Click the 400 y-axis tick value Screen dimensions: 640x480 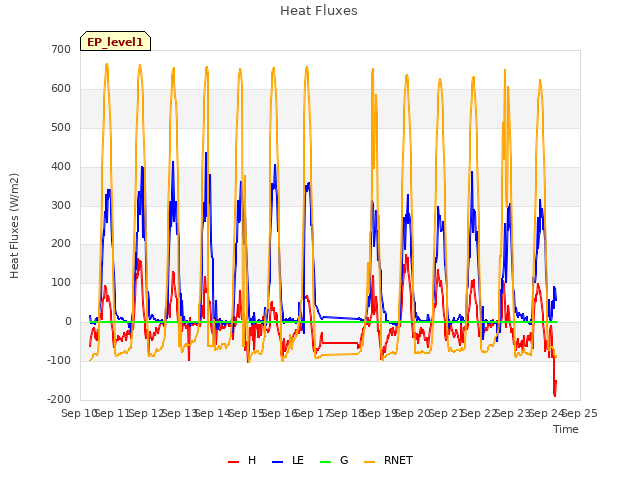point(61,167)
